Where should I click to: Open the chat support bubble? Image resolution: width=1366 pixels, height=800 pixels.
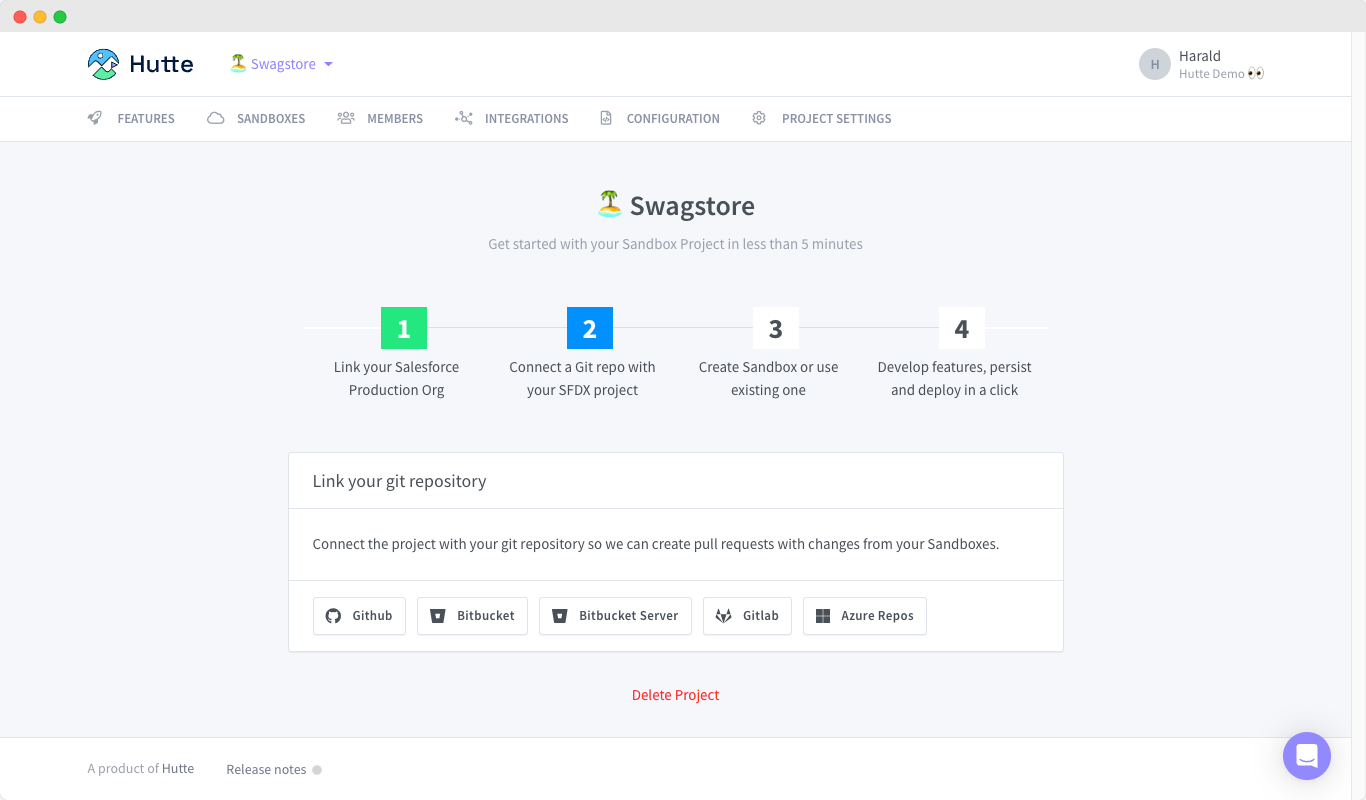(x=1307, y=756)
